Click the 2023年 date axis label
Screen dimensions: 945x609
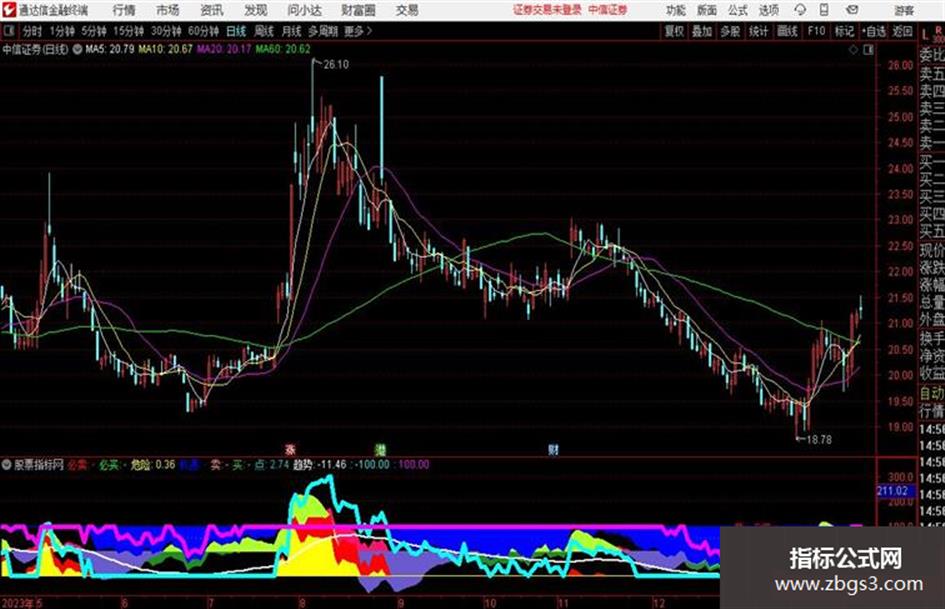[18, 603]
